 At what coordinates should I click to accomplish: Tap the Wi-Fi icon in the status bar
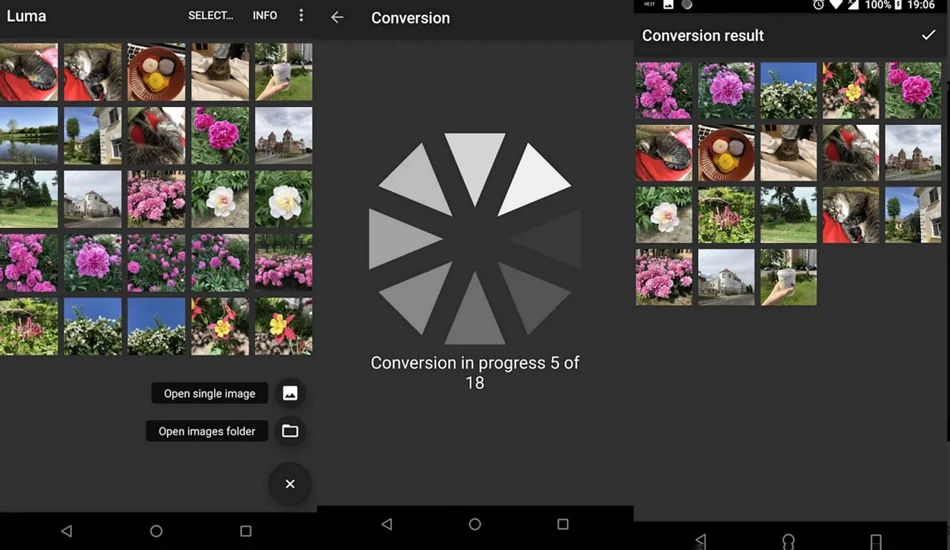tap(836, 5)
